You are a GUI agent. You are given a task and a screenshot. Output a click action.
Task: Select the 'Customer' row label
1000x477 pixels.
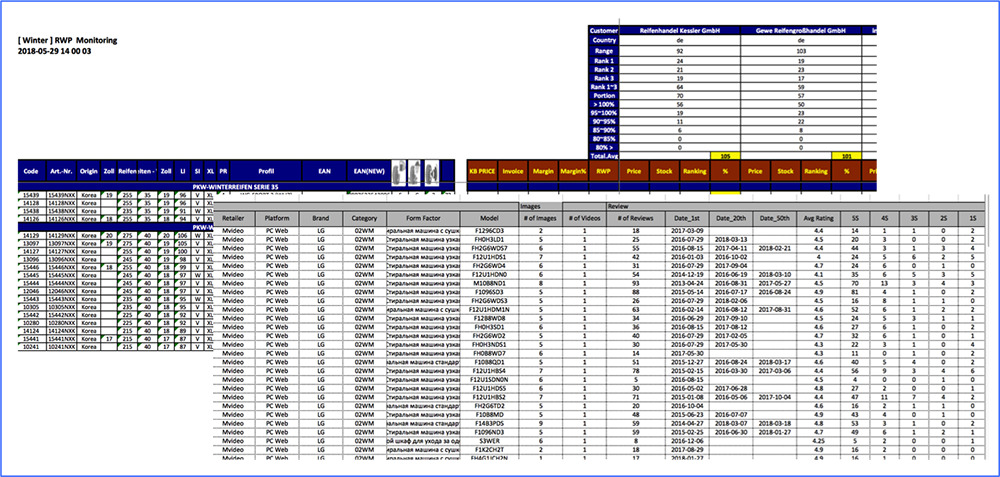(604, 30)
